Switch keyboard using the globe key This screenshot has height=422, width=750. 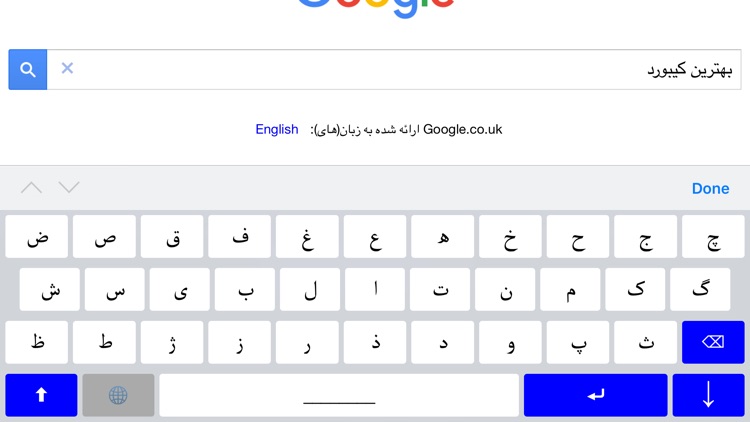coord(118,395)
